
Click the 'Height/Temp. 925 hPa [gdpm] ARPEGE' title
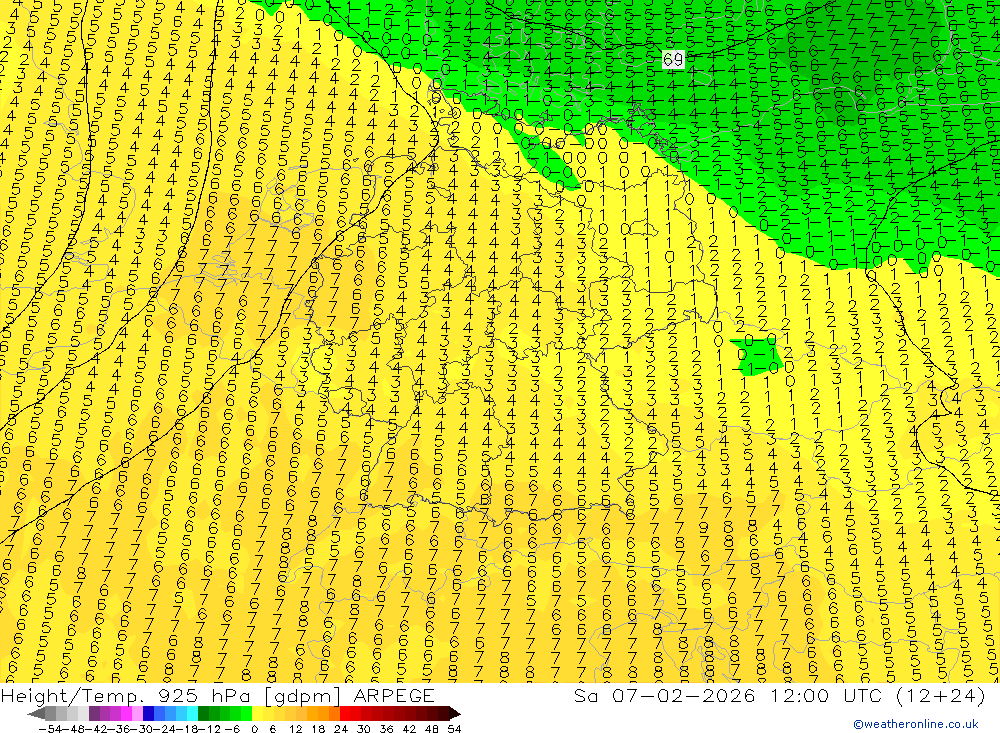217,695
